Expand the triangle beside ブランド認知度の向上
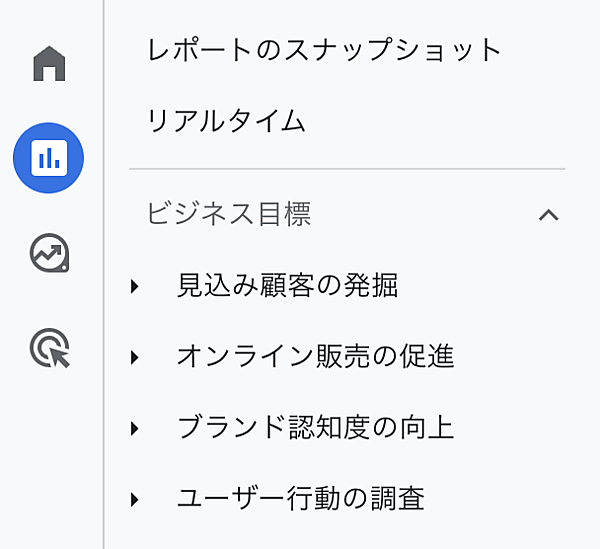 pos(135,428)
